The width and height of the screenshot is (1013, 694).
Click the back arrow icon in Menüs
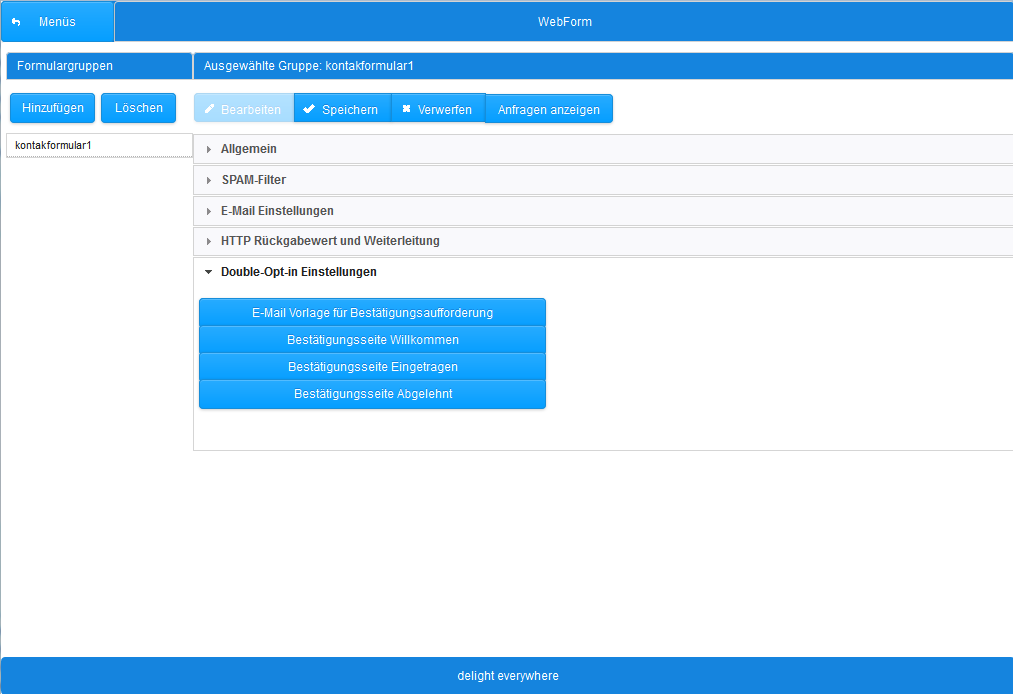coord(17,20)
